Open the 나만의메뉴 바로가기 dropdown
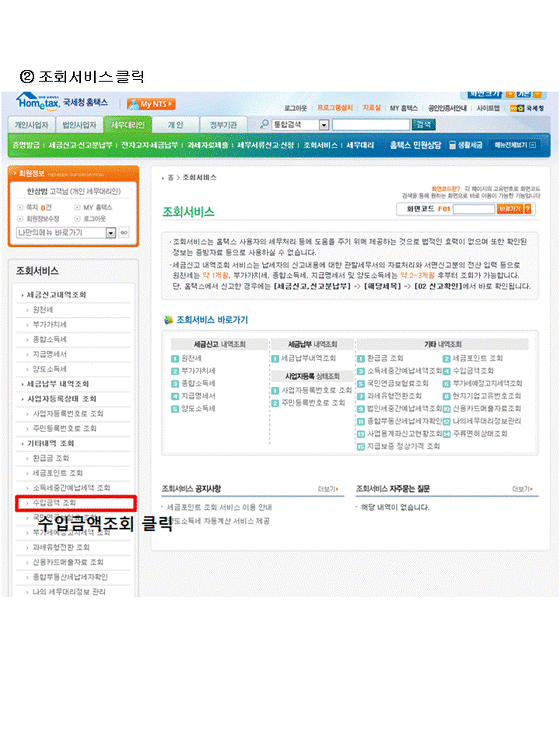Screen dimensions: 560x746 pos(66,233)
